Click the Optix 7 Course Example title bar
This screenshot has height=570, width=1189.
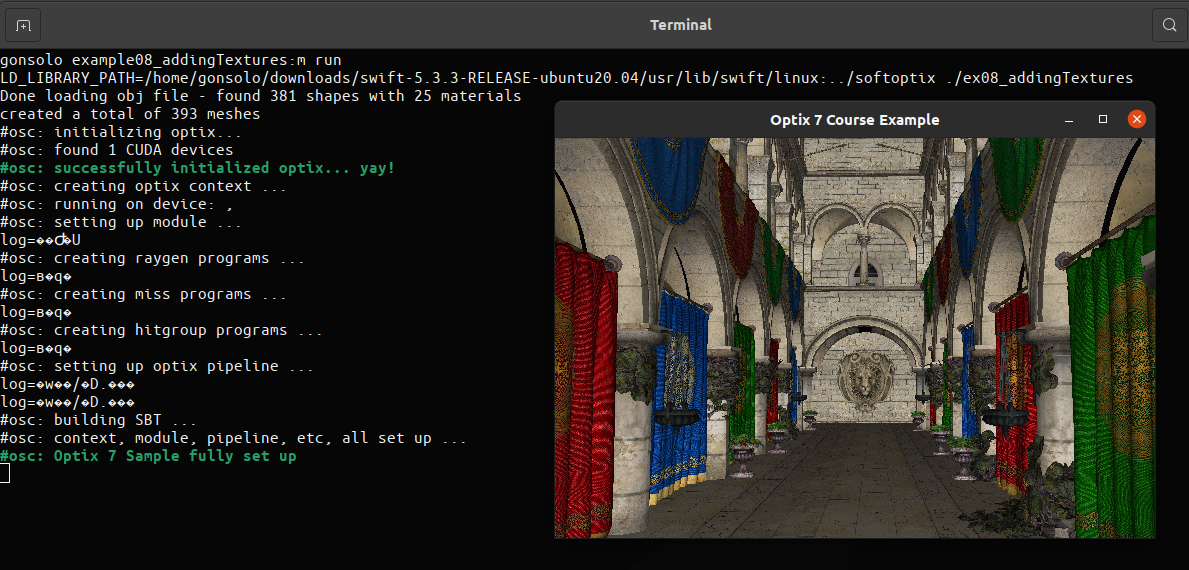coord(855,120)
